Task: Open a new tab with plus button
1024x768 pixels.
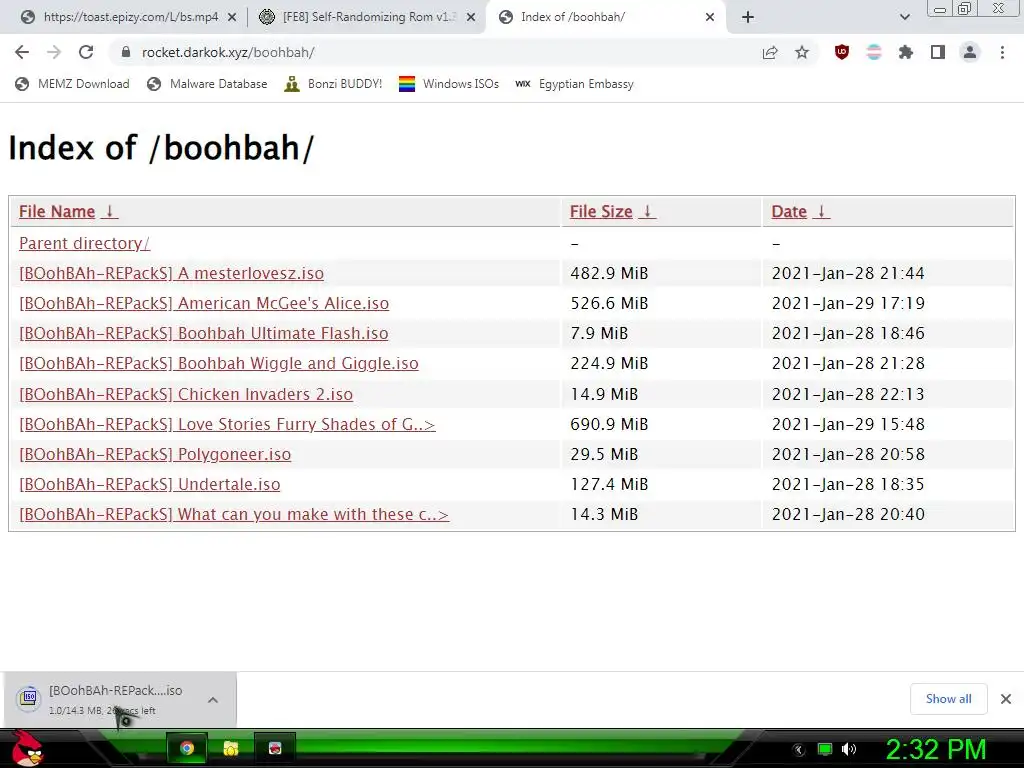Action: 748,17
